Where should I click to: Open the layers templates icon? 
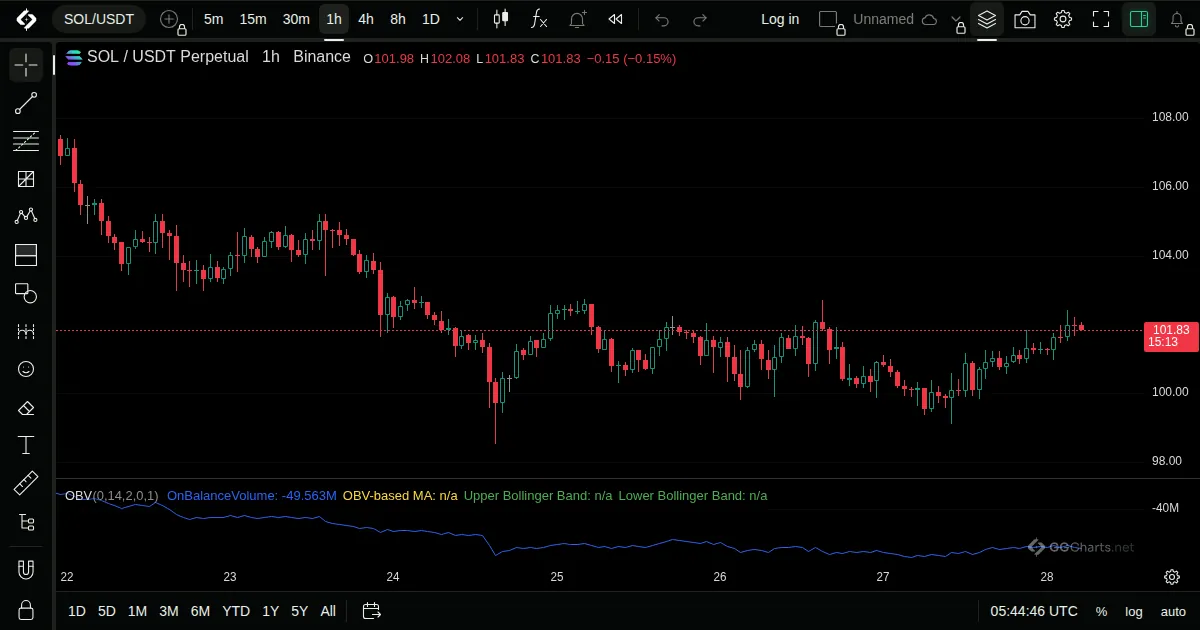[x=987, y=19]
